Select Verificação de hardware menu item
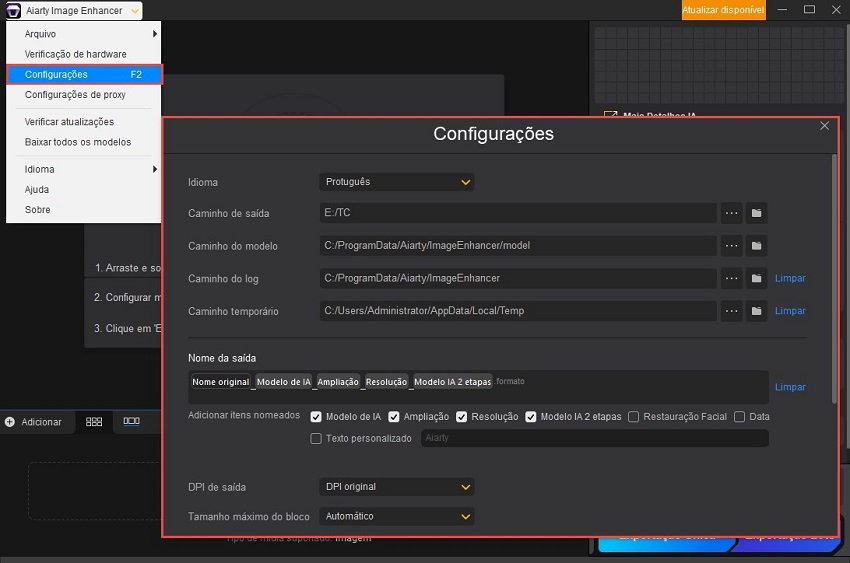 click(83, 54)
